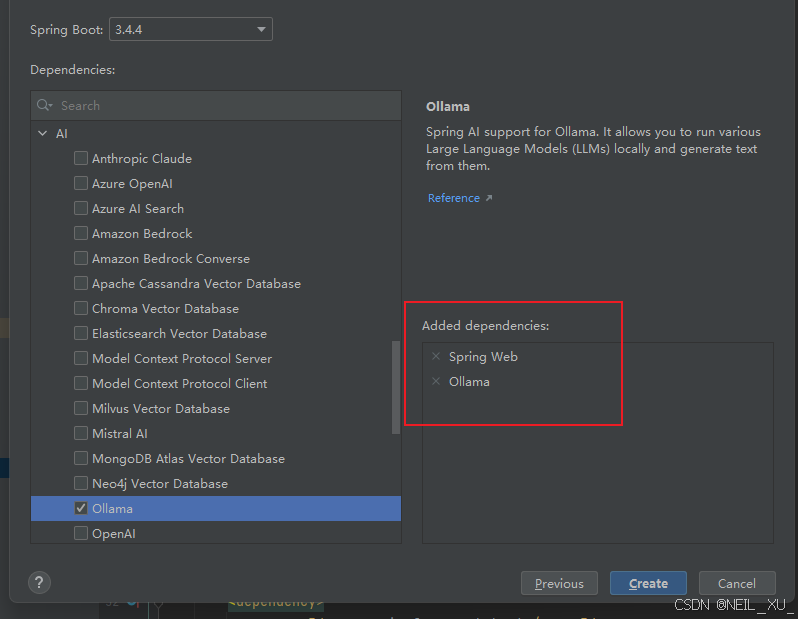Check Chroma Vector Database
Image resolution: width=798 pixels, height=619 pixels.
coord(81,308)
